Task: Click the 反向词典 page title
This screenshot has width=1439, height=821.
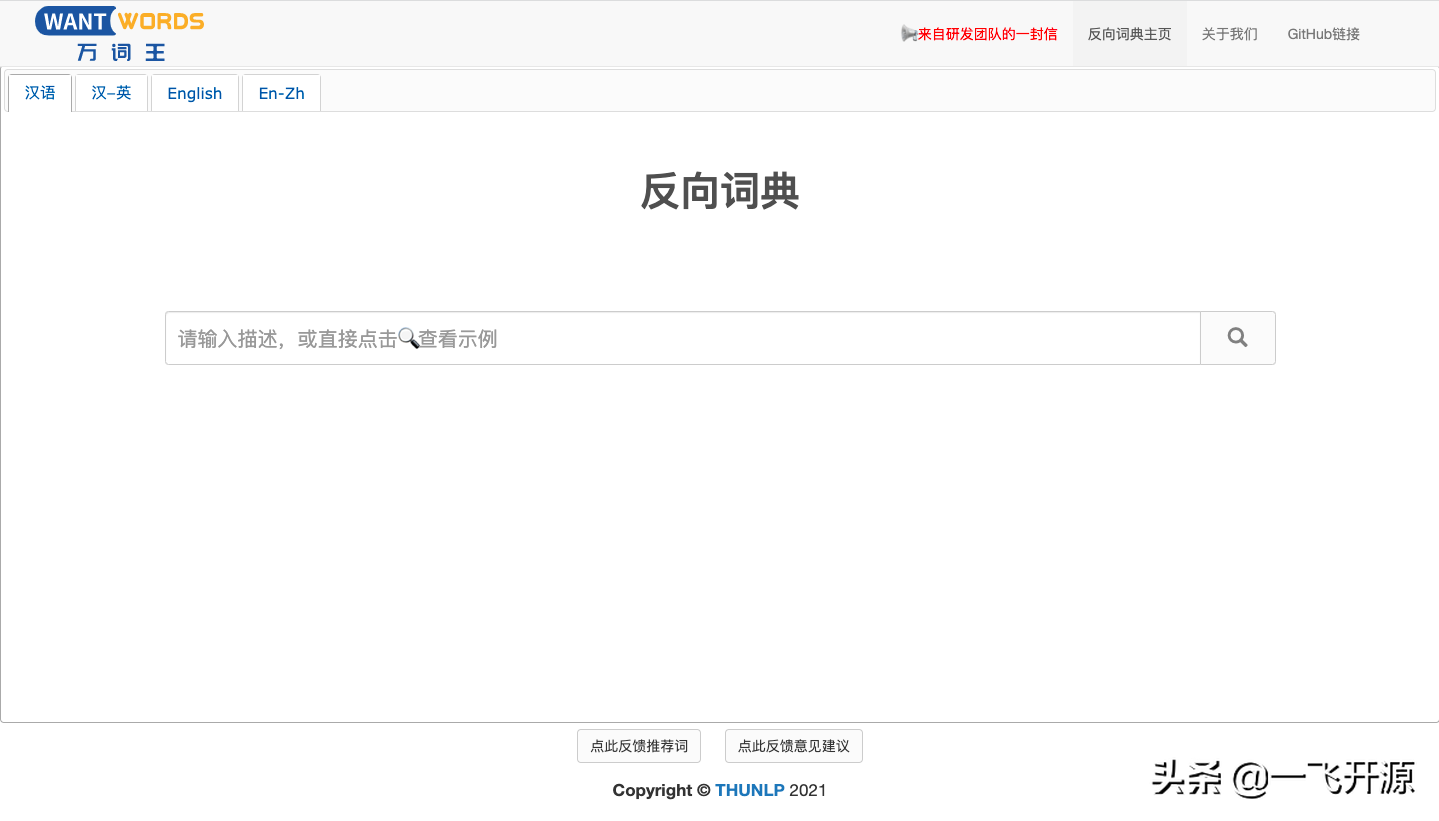Action: [x=719, y=192]
